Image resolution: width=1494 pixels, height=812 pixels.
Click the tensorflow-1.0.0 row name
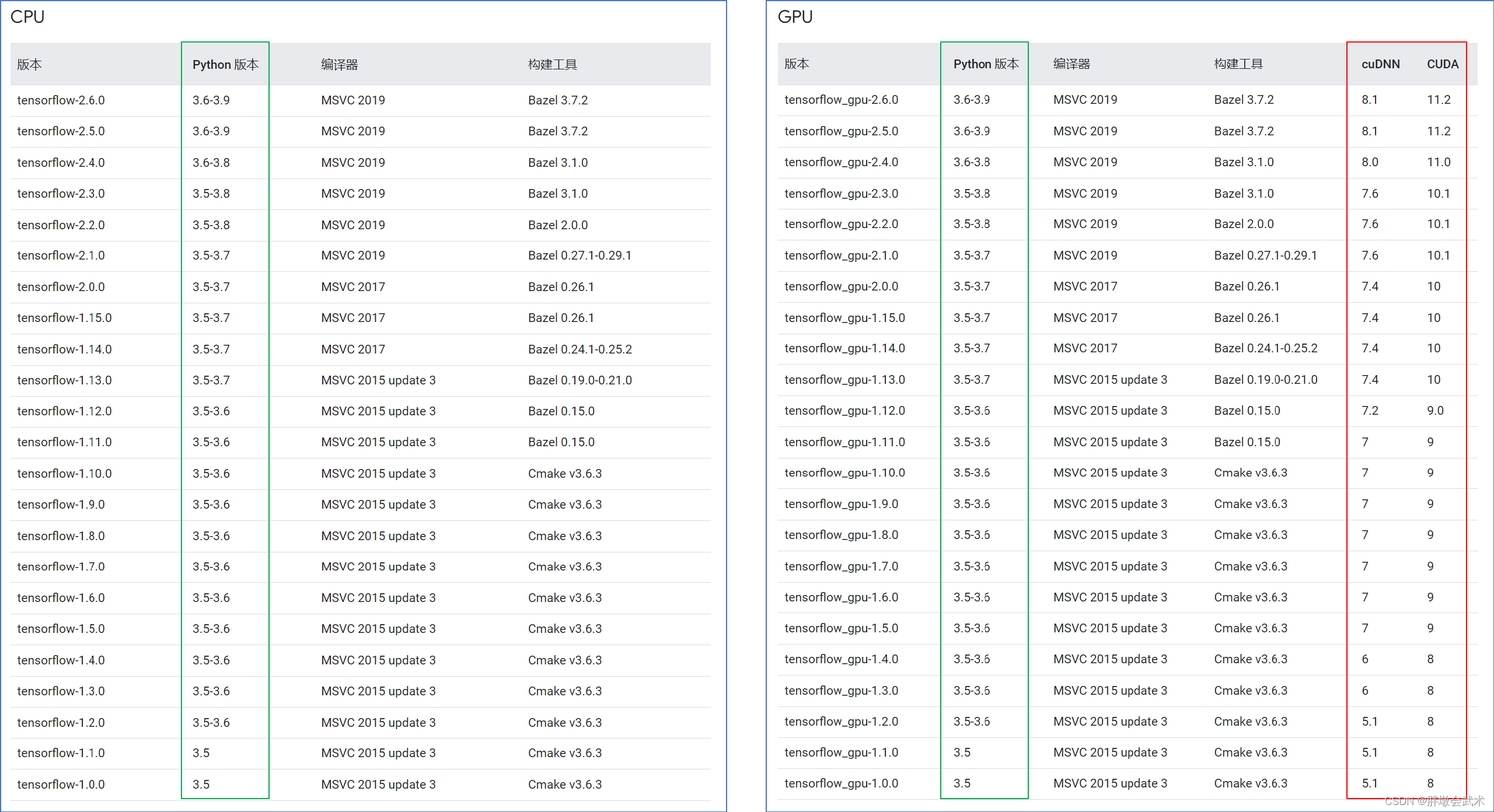[x=61, y=785]
